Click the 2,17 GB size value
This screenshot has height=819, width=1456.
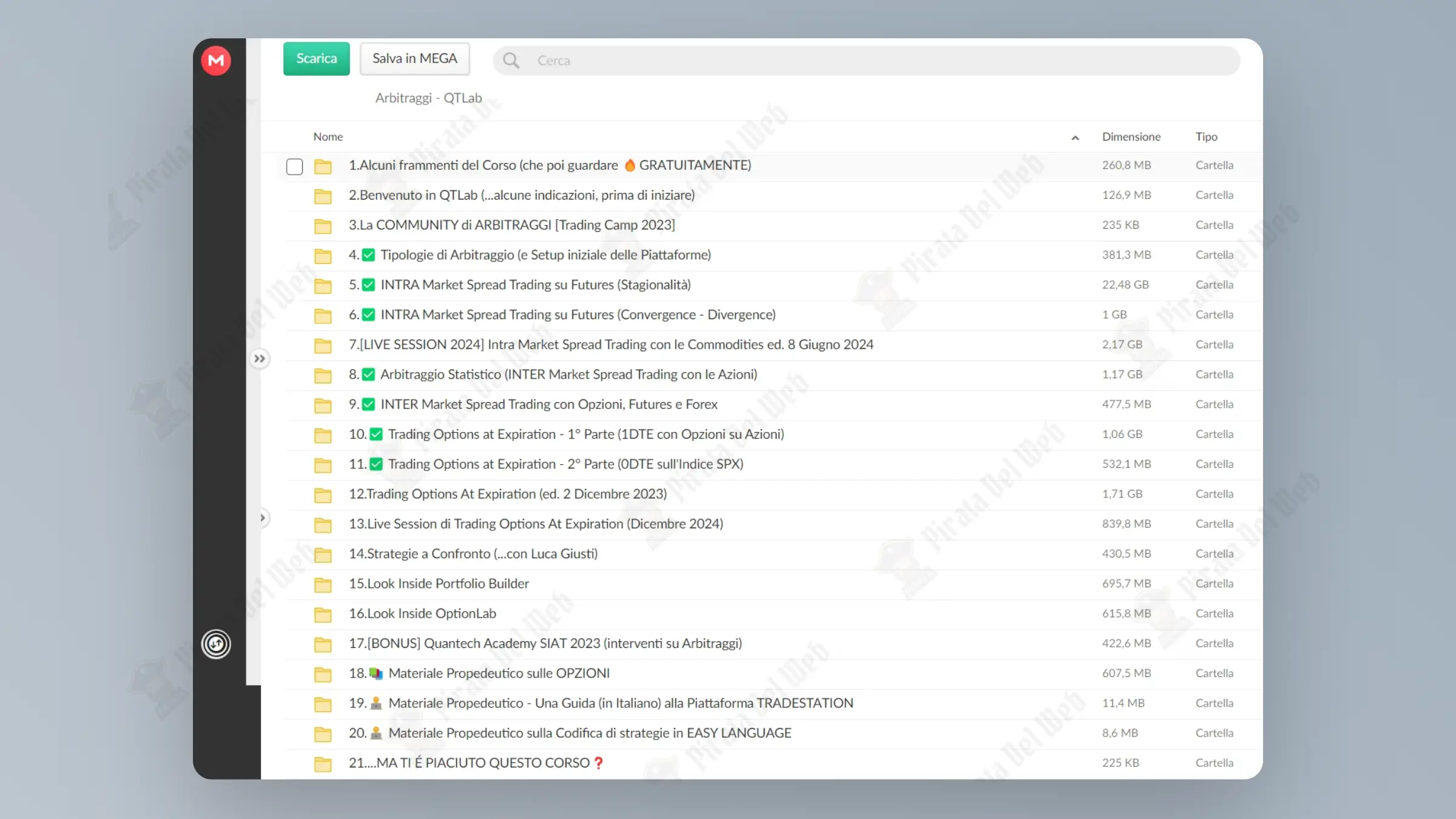click(x=1122, y=344)
